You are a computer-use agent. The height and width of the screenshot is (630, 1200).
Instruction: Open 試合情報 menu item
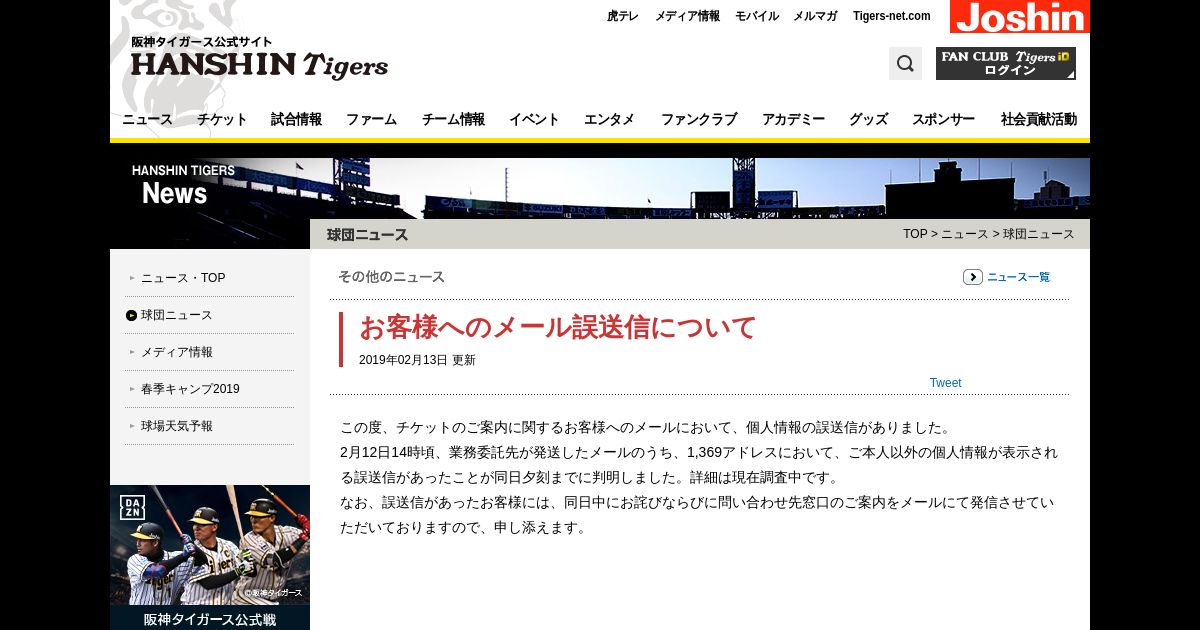pyautogui.click(x=296, y=119)
